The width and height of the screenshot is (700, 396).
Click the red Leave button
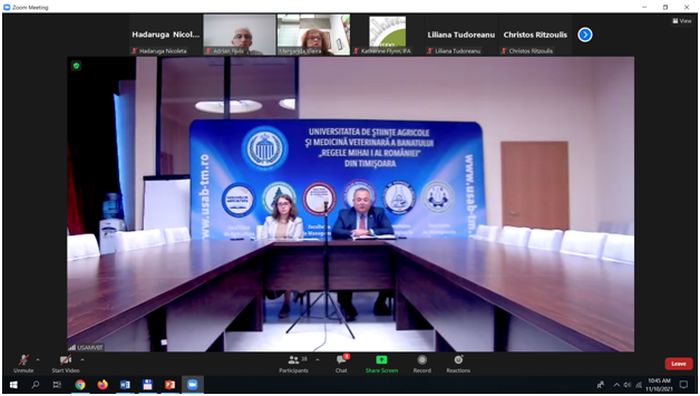coord(679,363)
